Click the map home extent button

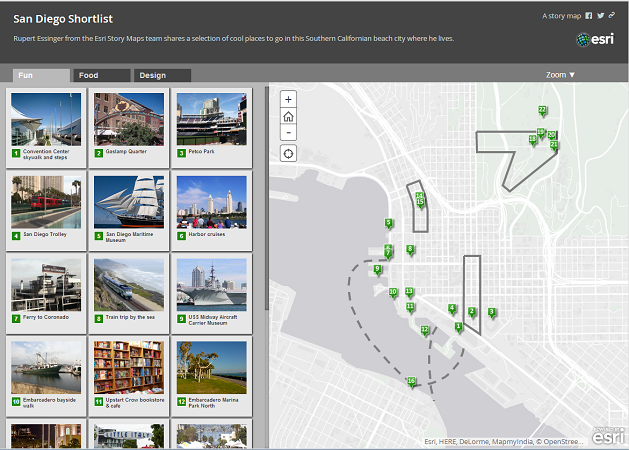pos(289,116)
